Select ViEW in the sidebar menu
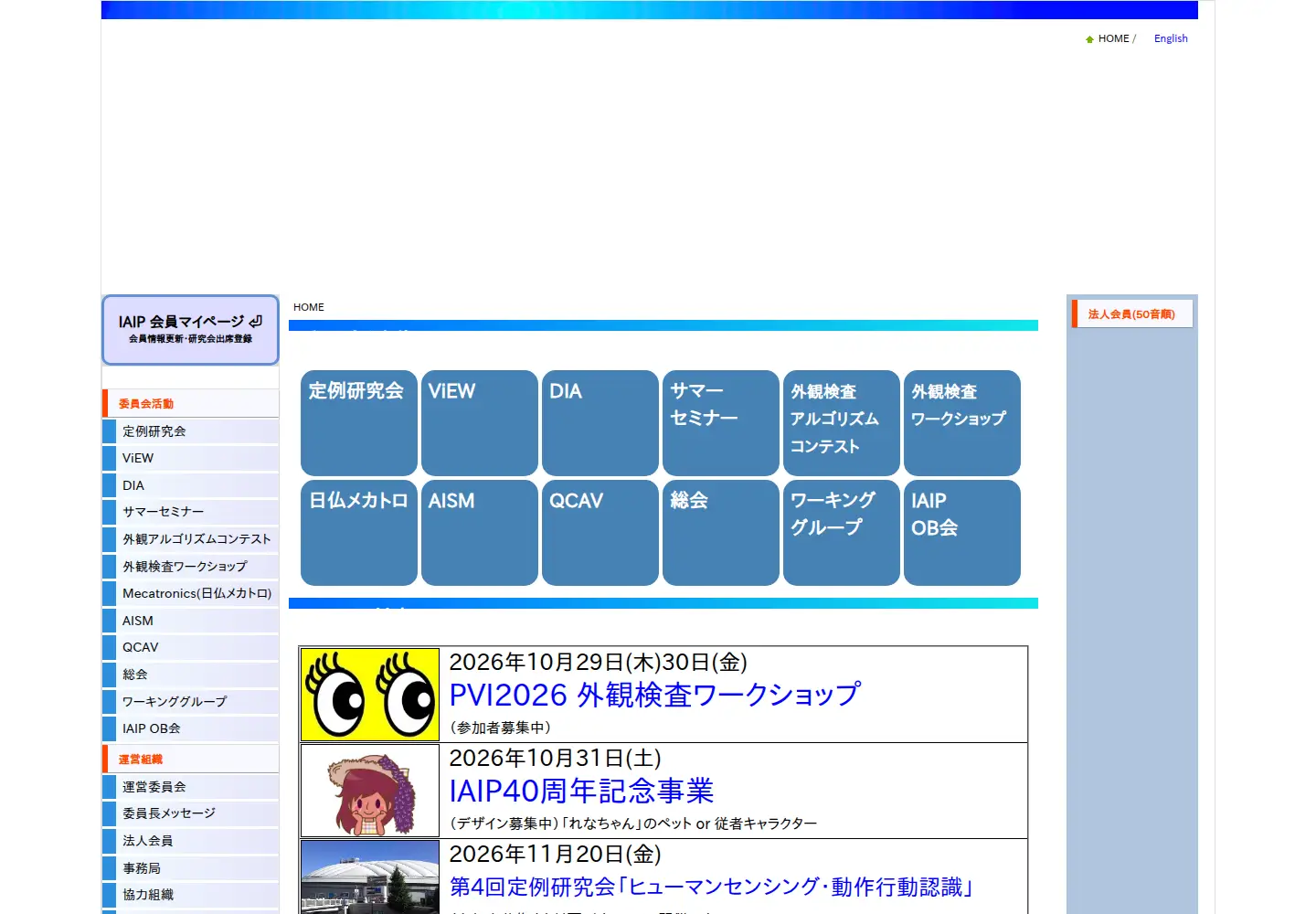 tap(191, 458)
